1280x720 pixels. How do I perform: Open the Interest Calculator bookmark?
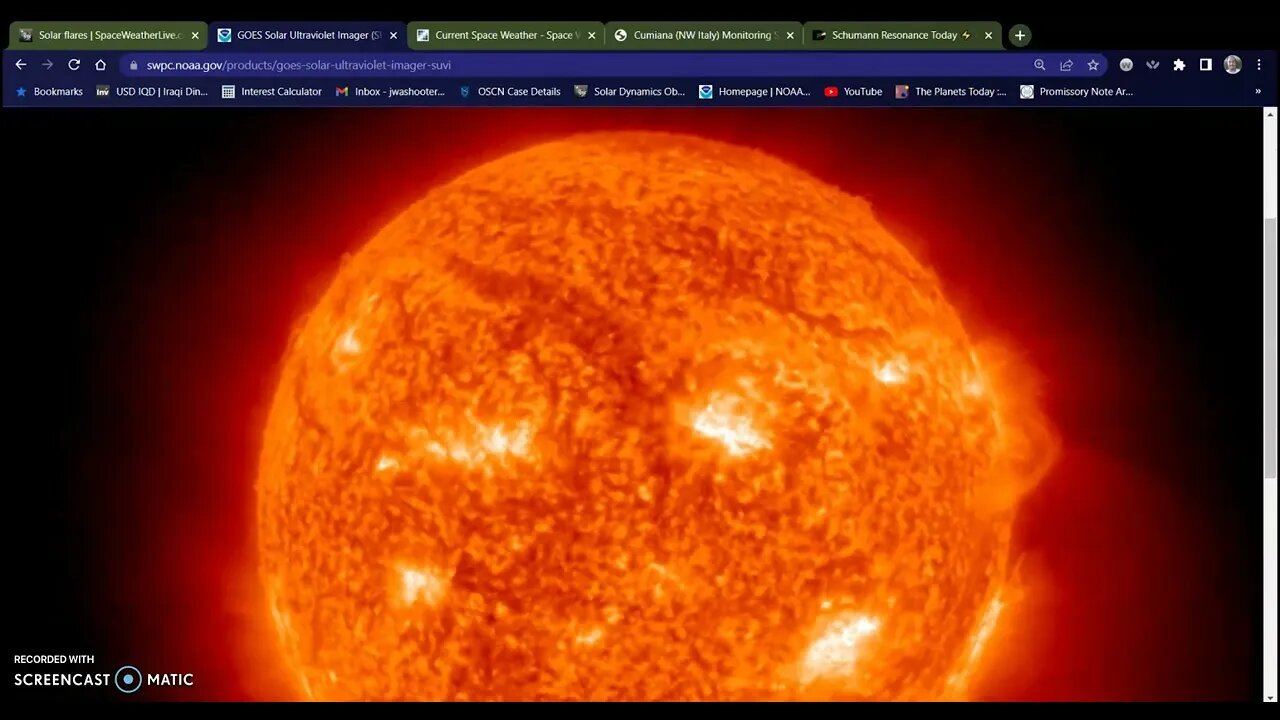coord(272,91)
